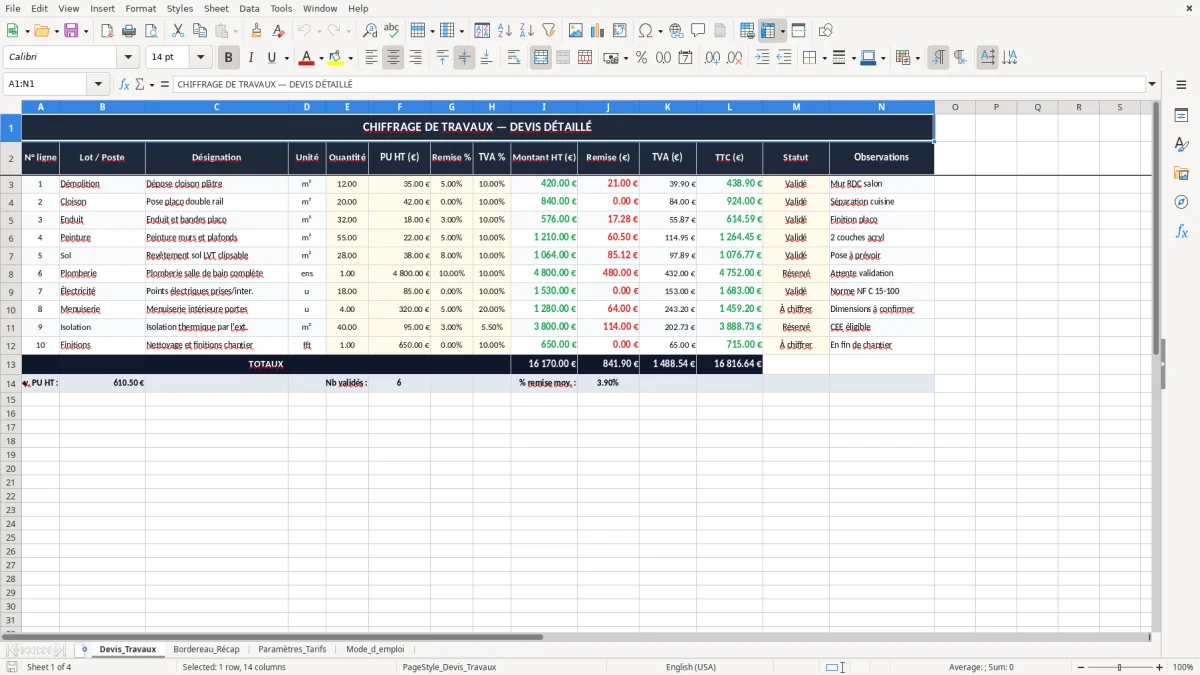Viewport: 1200px width, 675px height.
Task: Open the font size dropdown arrow
Action: point(200,58)
